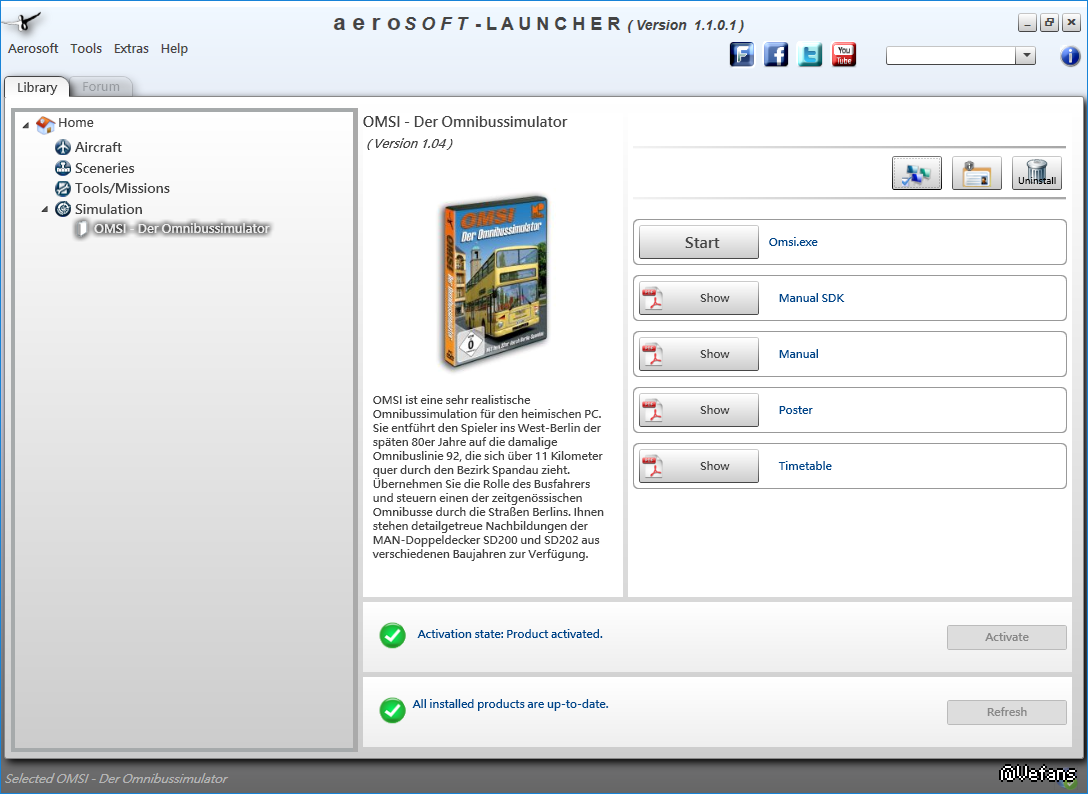The height and width of the screenshot is (794, 1088).
Task: Click the Simulation category icon
Action: (x=63, y=209)
